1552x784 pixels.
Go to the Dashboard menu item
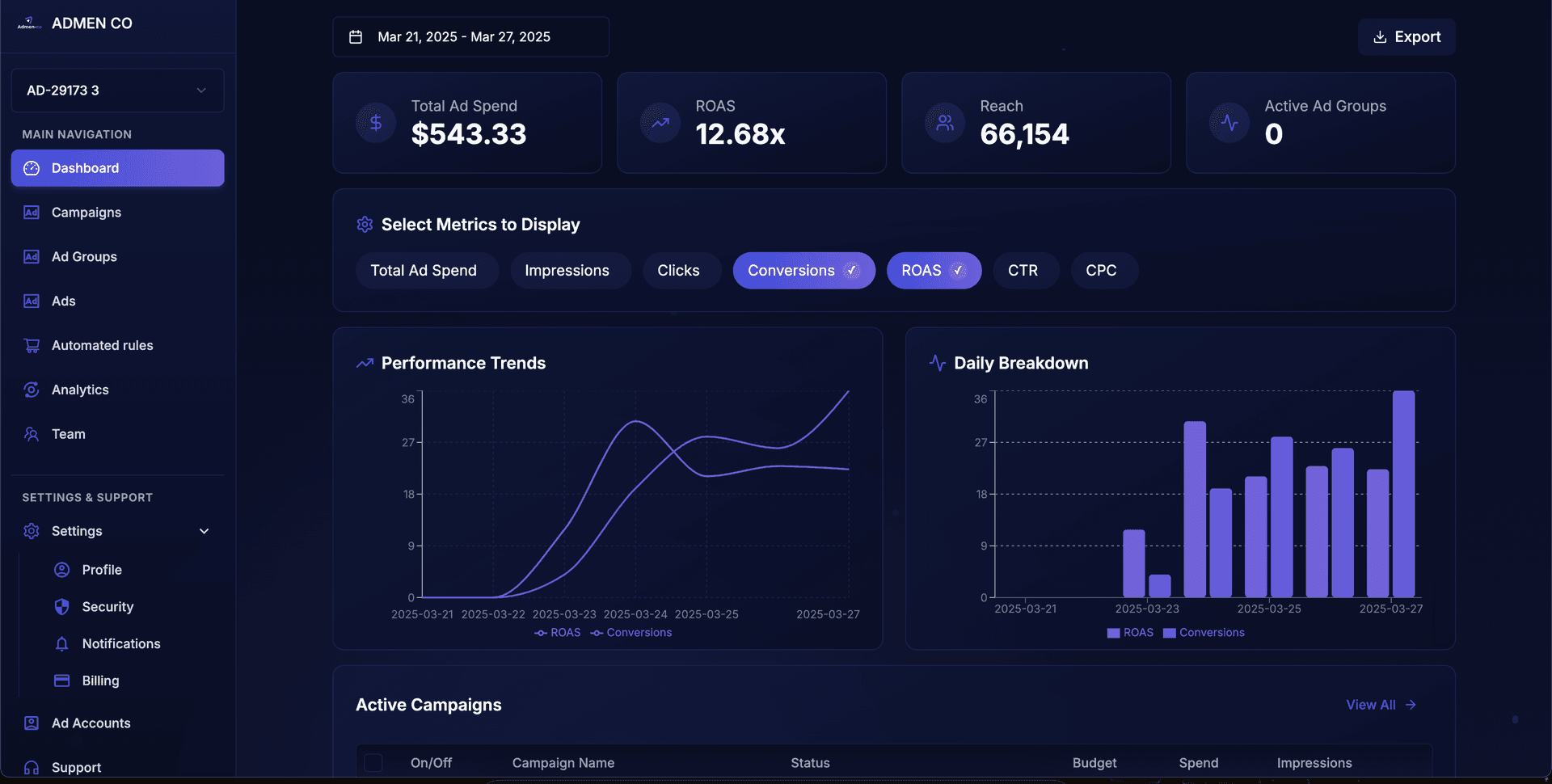[85, 167]
